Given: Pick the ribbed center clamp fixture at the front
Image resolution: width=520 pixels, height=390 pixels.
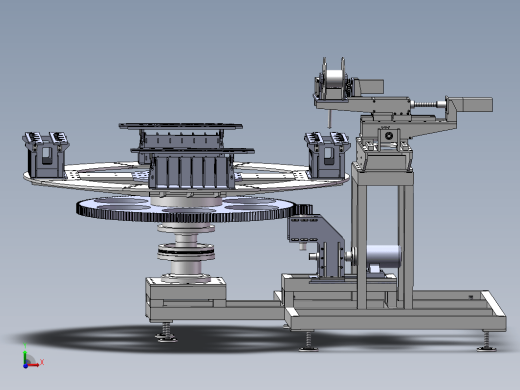Looking at the screenshot, I should point(192,172).
